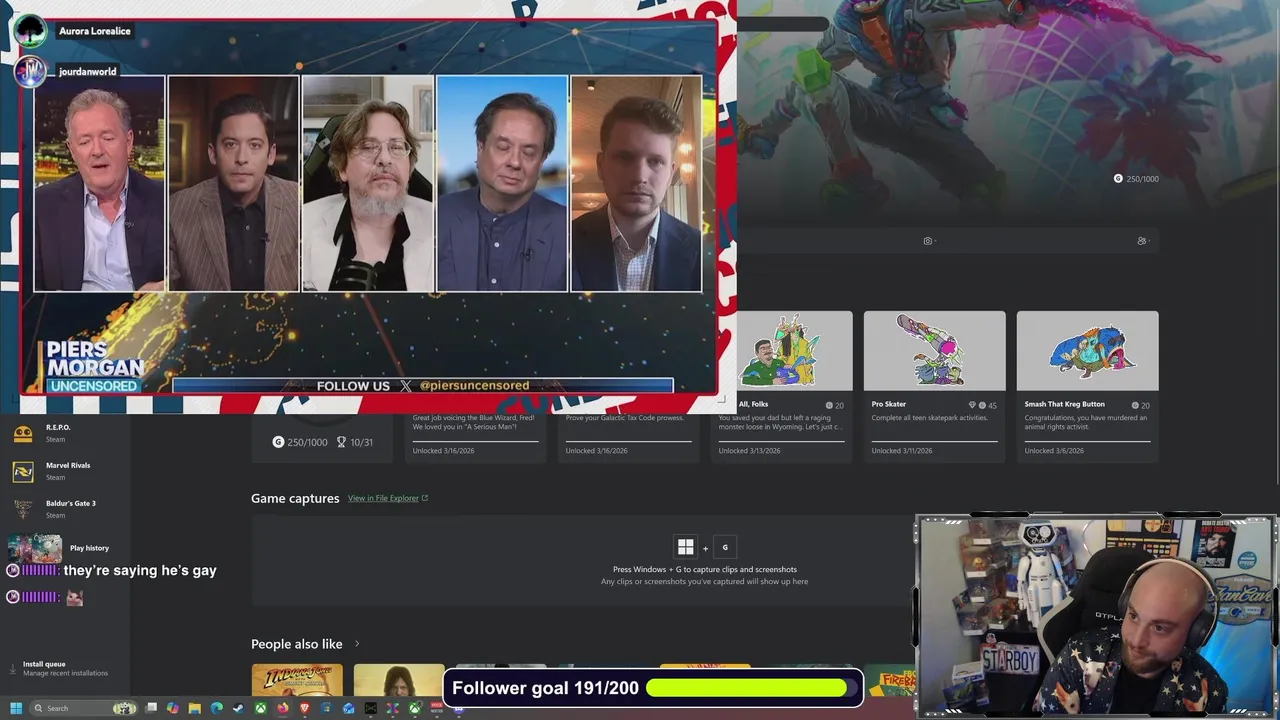Screen dimensions: 1280x720
Task: Select Baldur's Gate 3 in the game sidebar
Action: (x=66, y=509)
